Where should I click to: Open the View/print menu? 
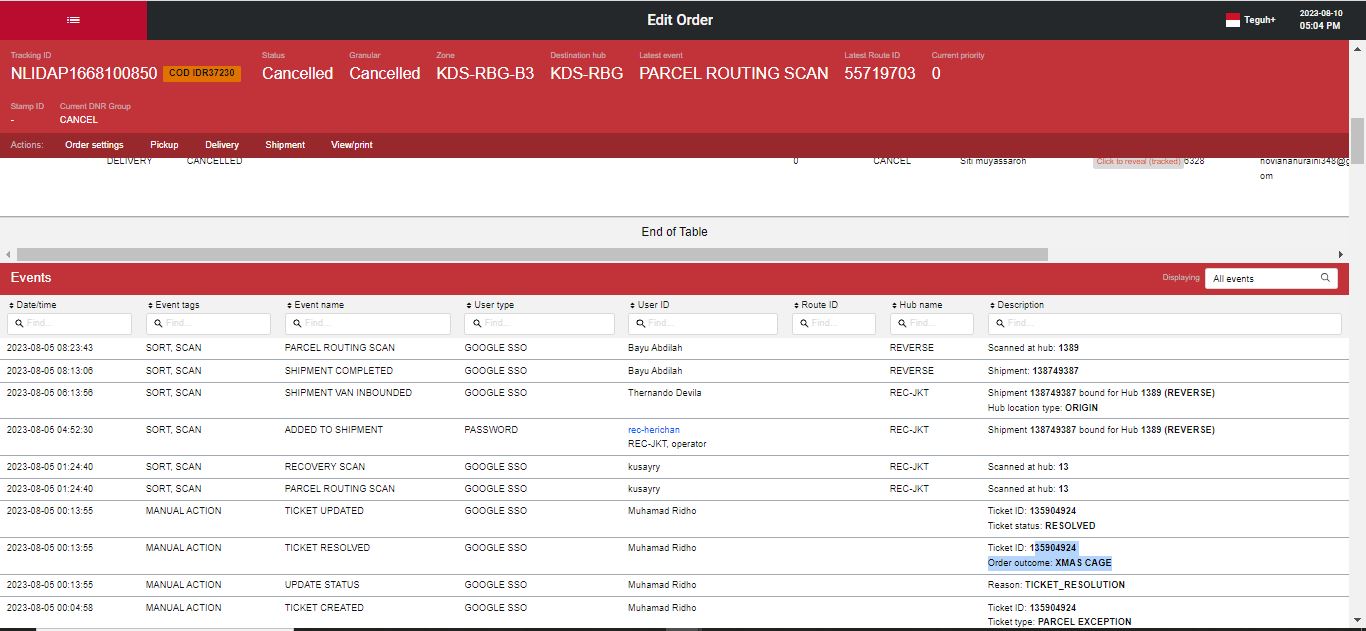[x=352, y=145]
